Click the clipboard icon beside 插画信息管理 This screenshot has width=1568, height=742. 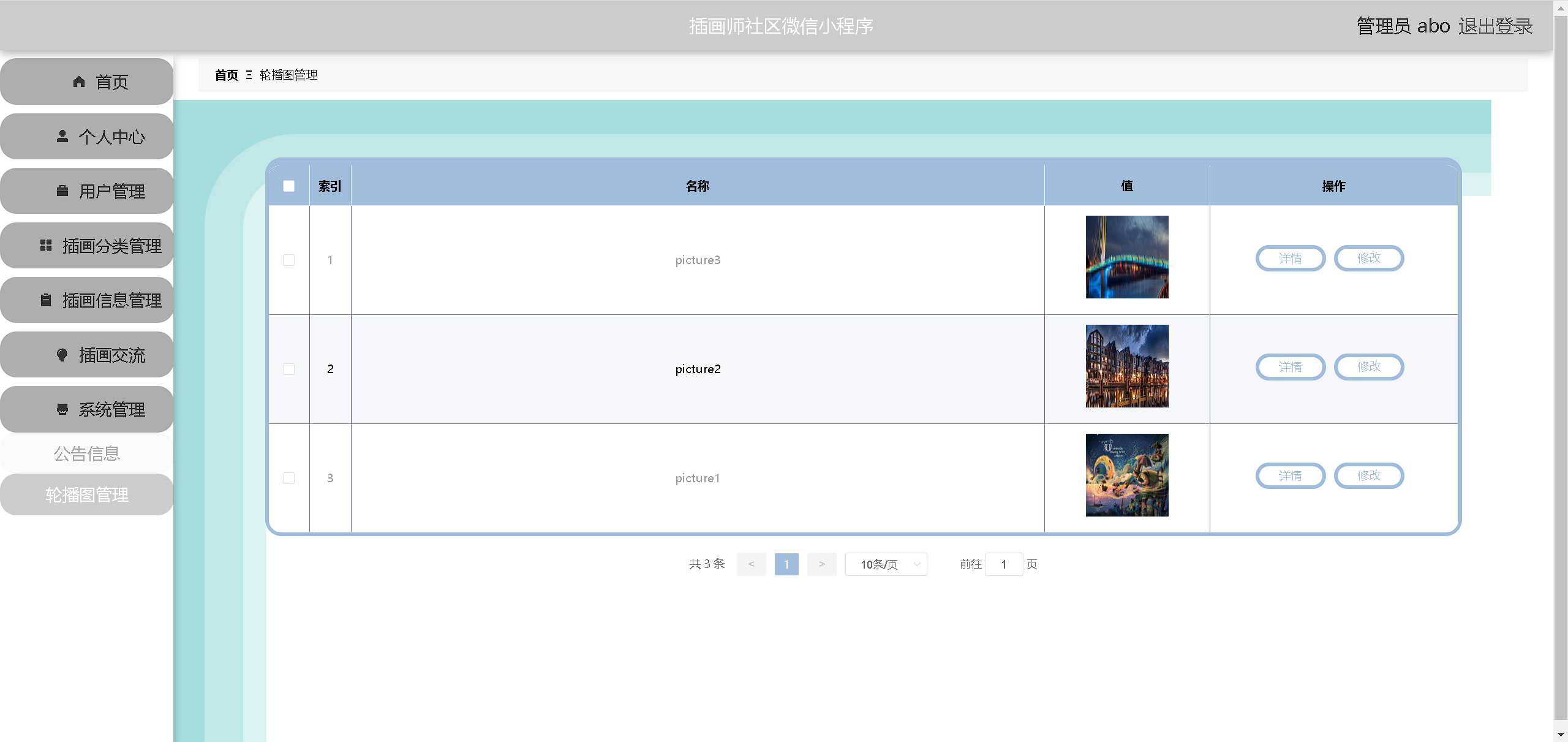[45, 300]
